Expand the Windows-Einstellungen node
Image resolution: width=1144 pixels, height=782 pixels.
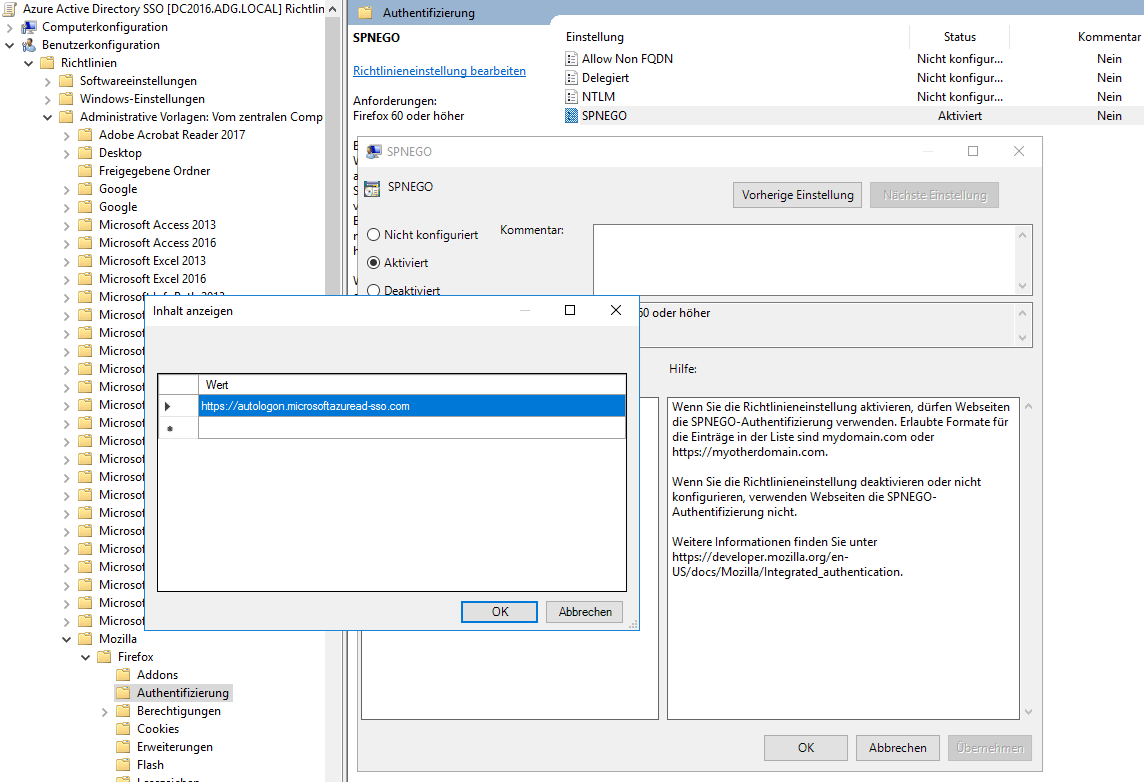pos(47,99)
